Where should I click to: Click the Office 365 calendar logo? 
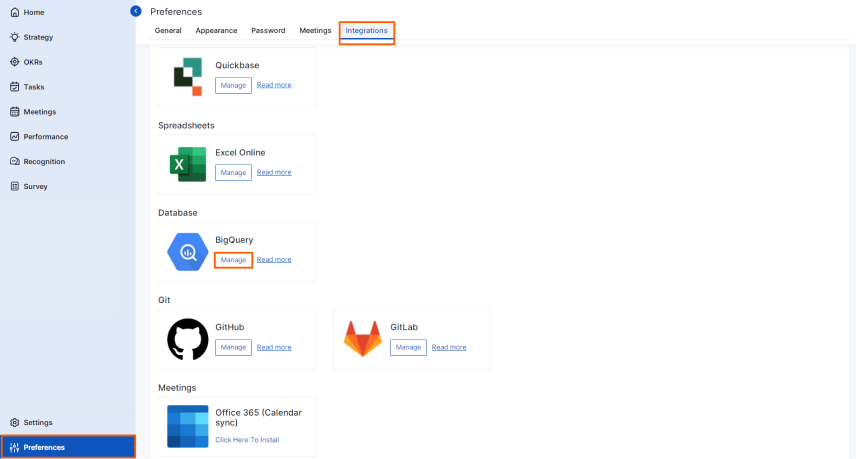[x=188, y=426]
